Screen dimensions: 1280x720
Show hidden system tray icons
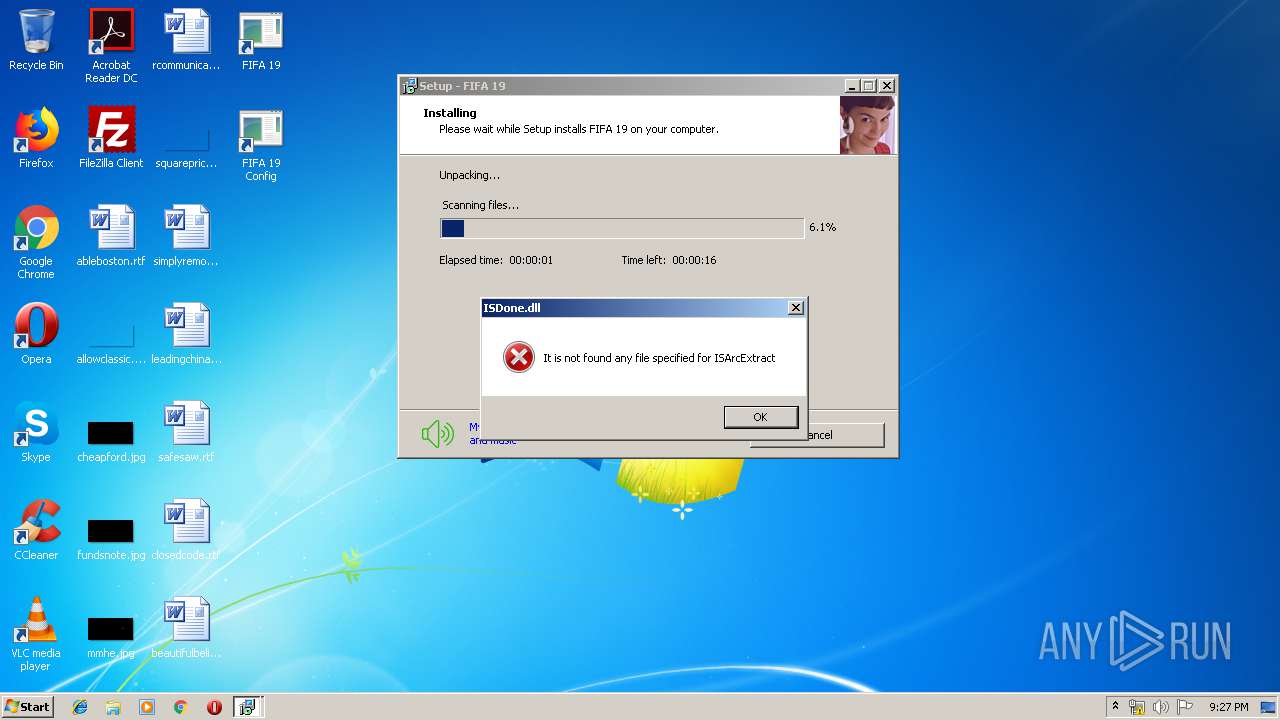click(x=1116, y=707)
